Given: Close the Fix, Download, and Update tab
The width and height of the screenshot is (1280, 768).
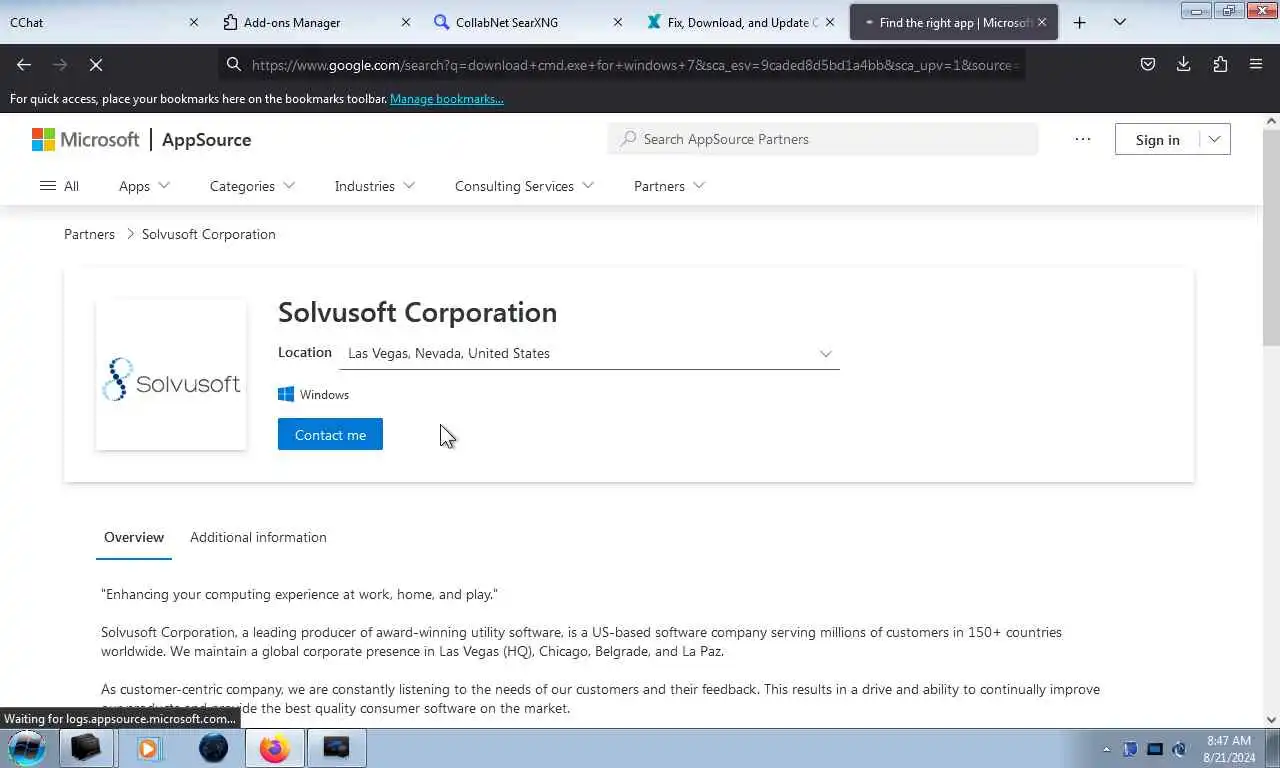Looking at the screenshot, I should 829,22.
